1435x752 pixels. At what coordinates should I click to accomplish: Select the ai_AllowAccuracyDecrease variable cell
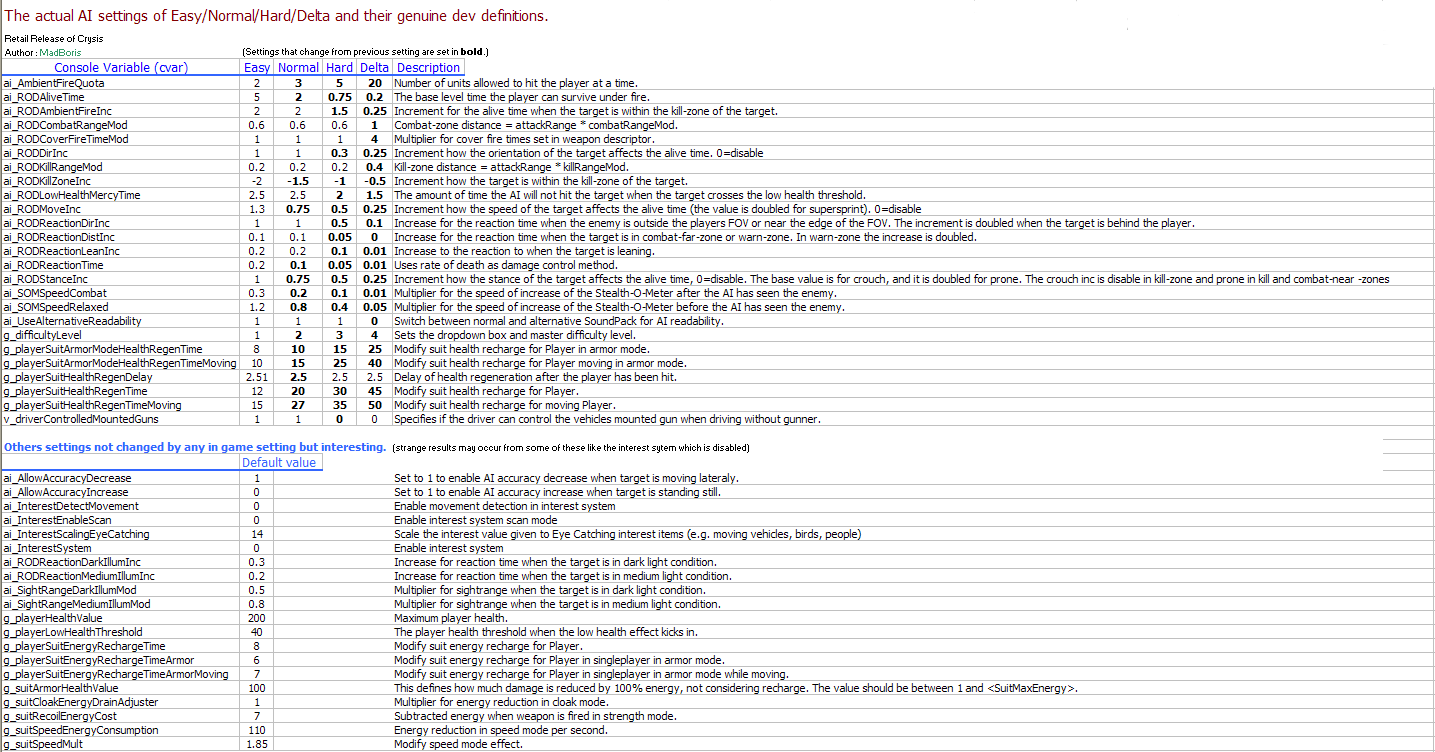121,478
